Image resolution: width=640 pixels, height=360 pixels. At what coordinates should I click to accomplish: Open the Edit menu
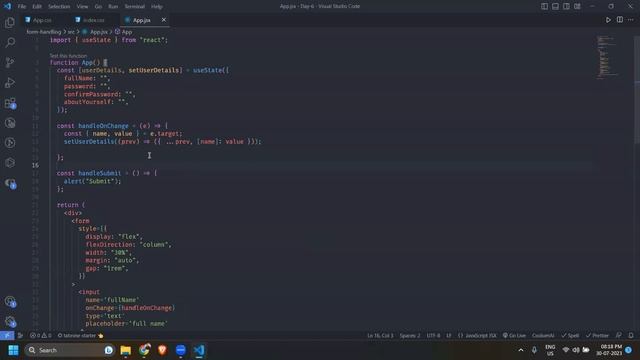[x=37, y=7]
